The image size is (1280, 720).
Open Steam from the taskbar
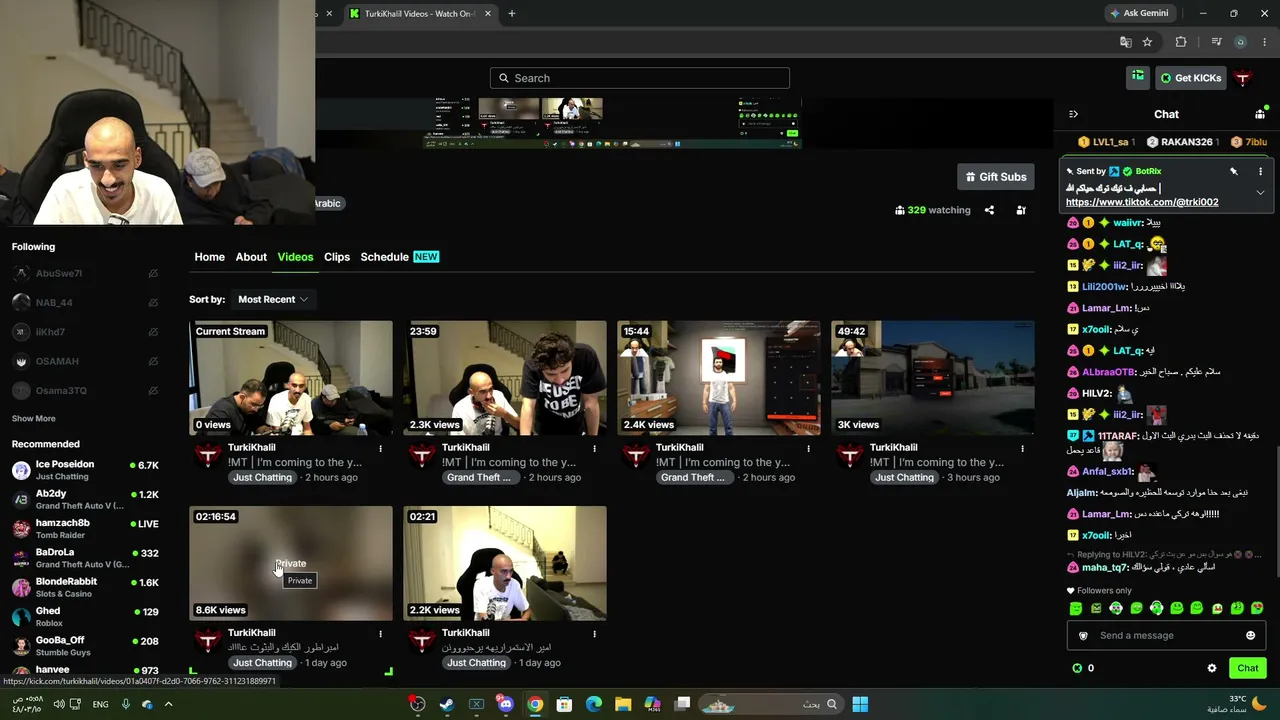pyautogui.click(x=447, y=705)
